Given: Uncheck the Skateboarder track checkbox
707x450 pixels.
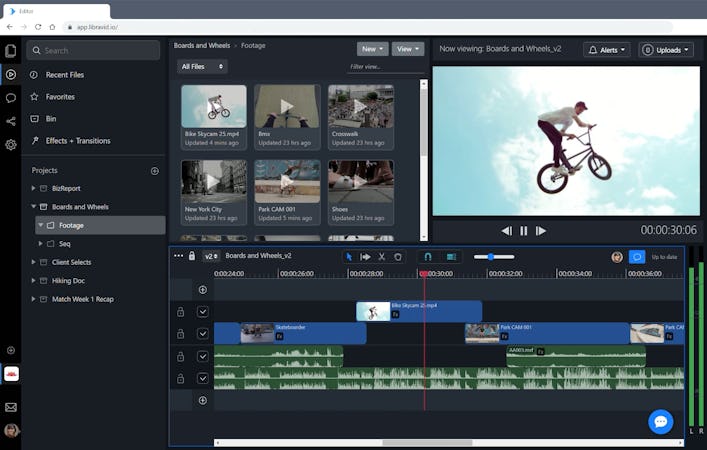Looking at the screenshot, I should [x=203, y=334].
